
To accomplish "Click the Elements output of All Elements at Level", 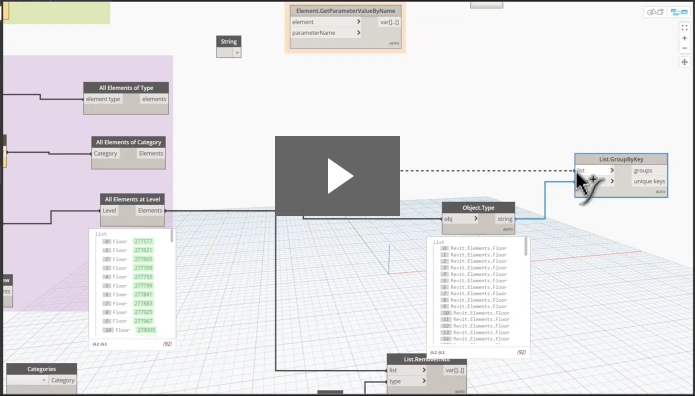I will tap(150, 211).
